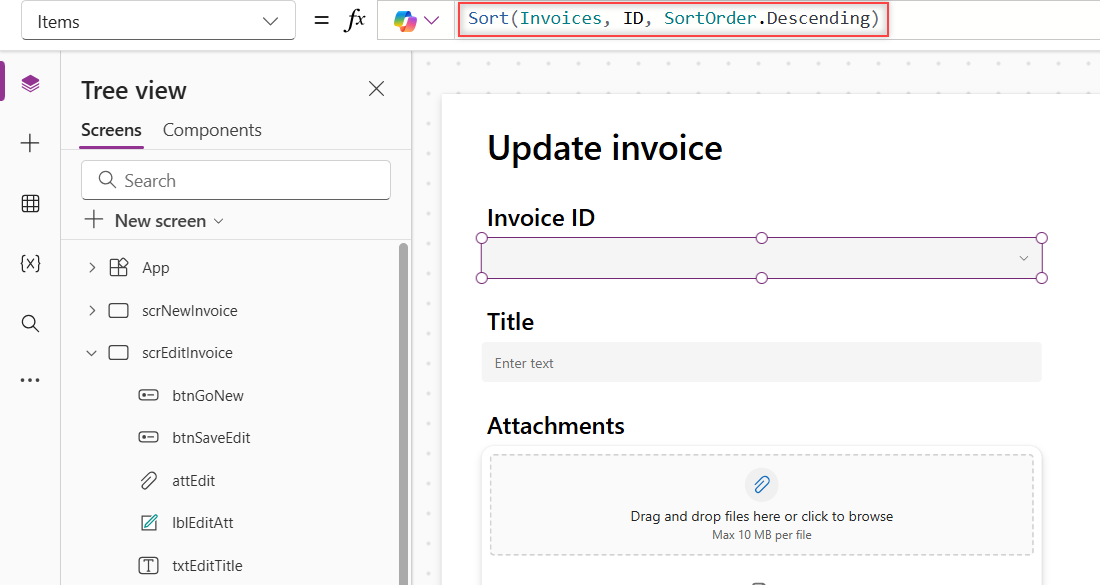Image resolution: width=1100 pixels, height=585 pixels.
Task: Select btnSaveEdit in the tree
Action: [x=211, y=438]
